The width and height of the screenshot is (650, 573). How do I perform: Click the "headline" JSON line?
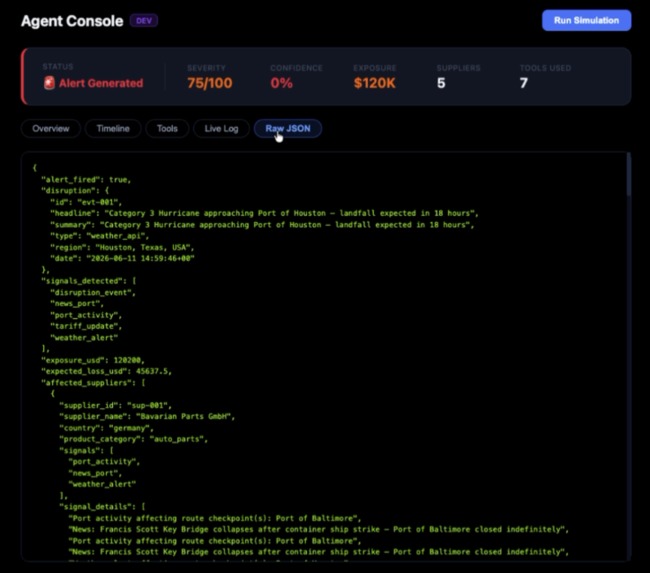coord(264,214)
